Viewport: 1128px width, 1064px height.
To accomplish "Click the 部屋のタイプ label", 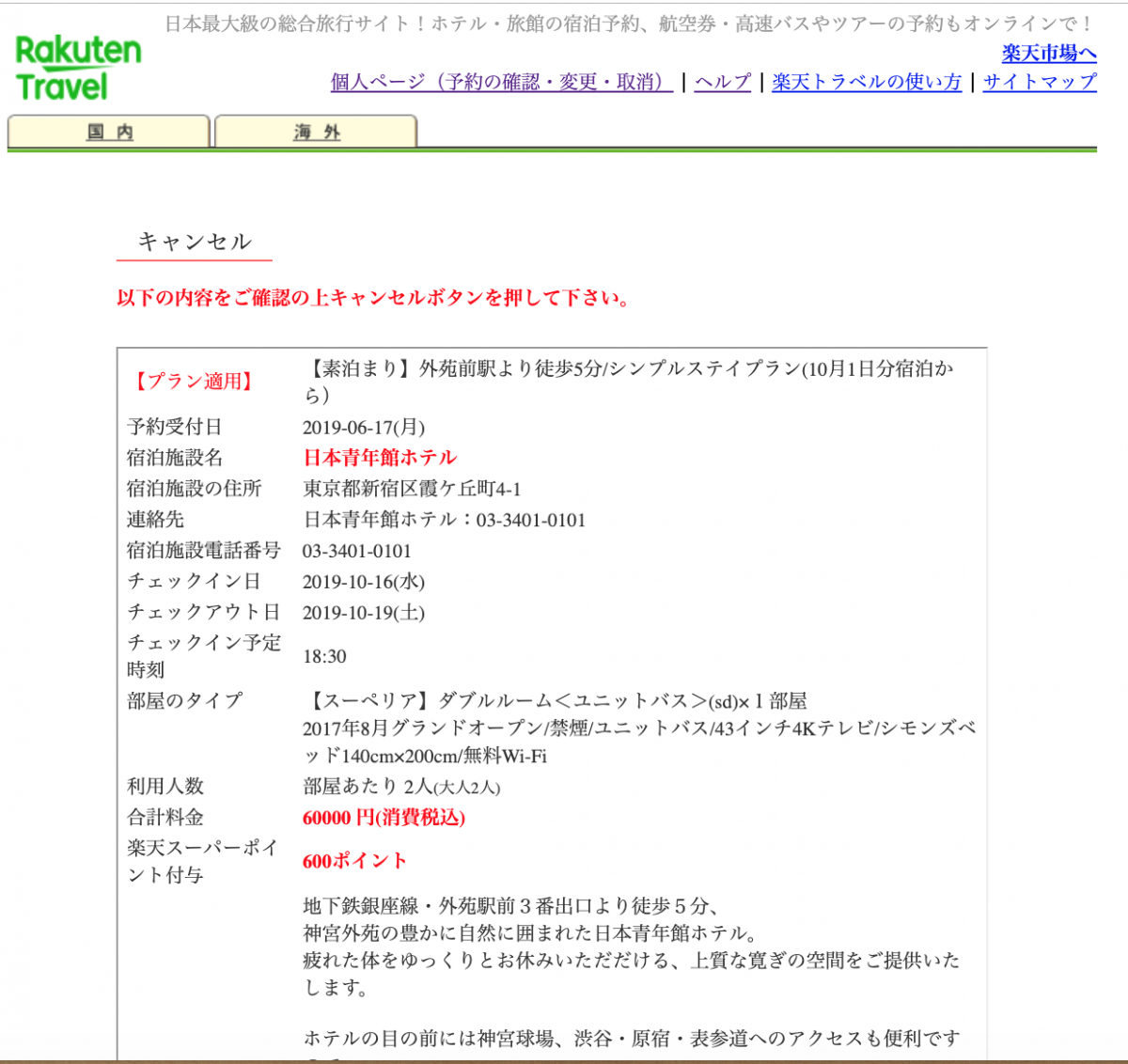I will 184,701.
